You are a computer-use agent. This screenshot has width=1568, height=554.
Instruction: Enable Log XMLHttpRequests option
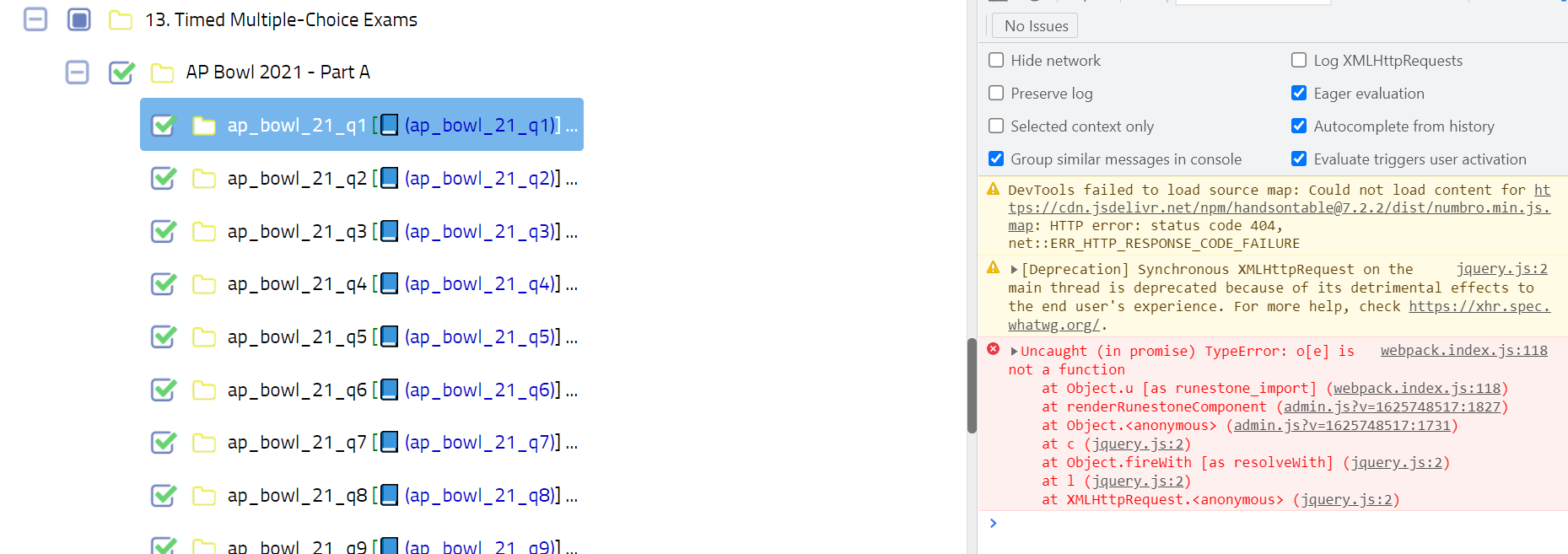point(1299,61)
